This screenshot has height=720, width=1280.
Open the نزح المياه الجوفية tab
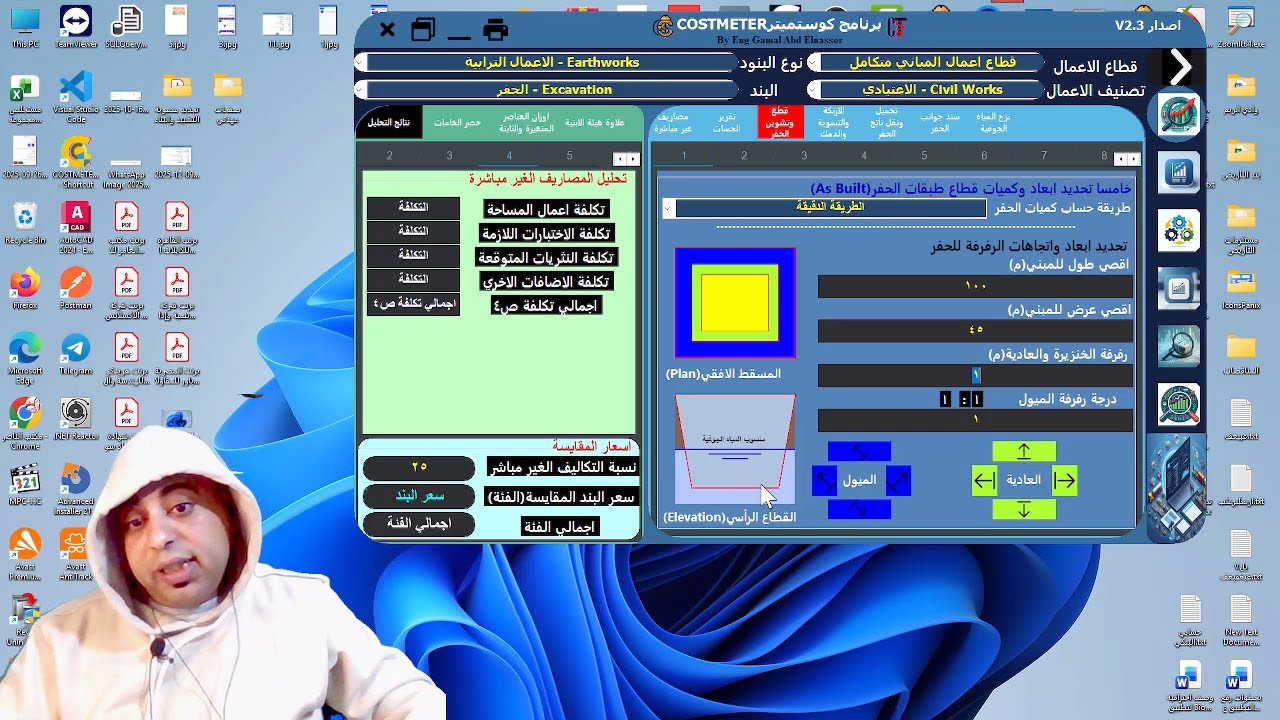(993, 122)
